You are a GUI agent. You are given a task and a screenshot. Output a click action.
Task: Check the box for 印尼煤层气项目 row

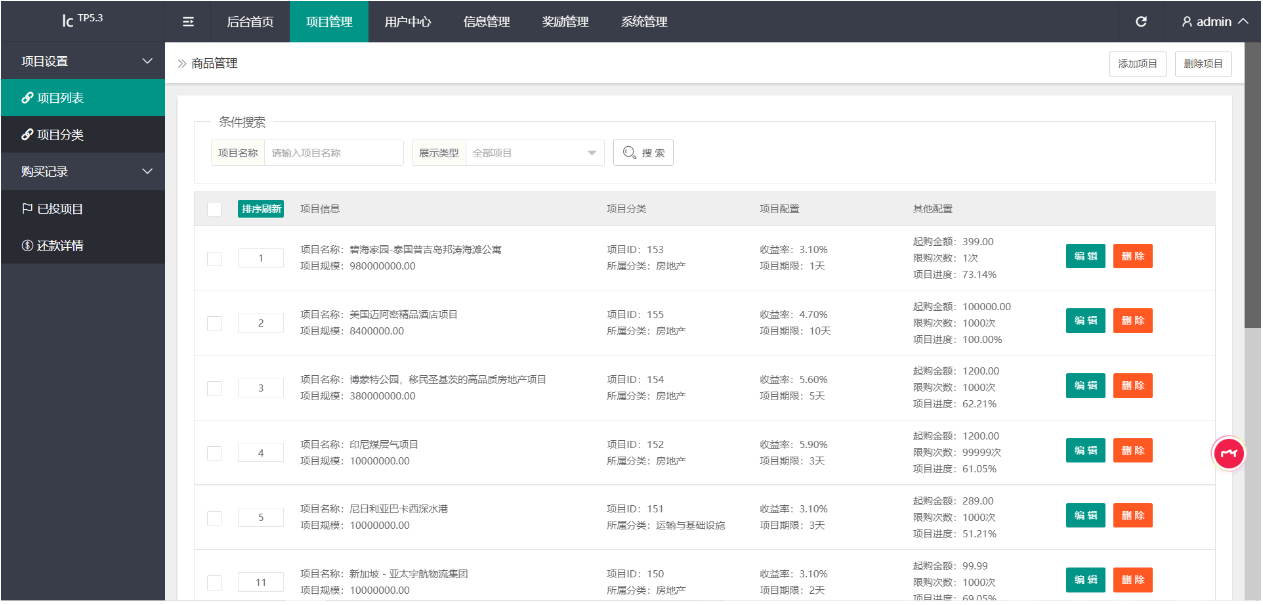214,453
